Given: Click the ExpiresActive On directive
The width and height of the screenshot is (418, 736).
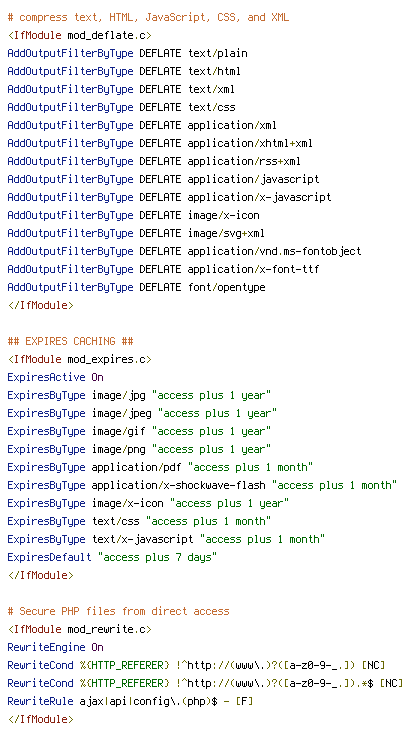Looking at the screenshot, I should 55,378.
